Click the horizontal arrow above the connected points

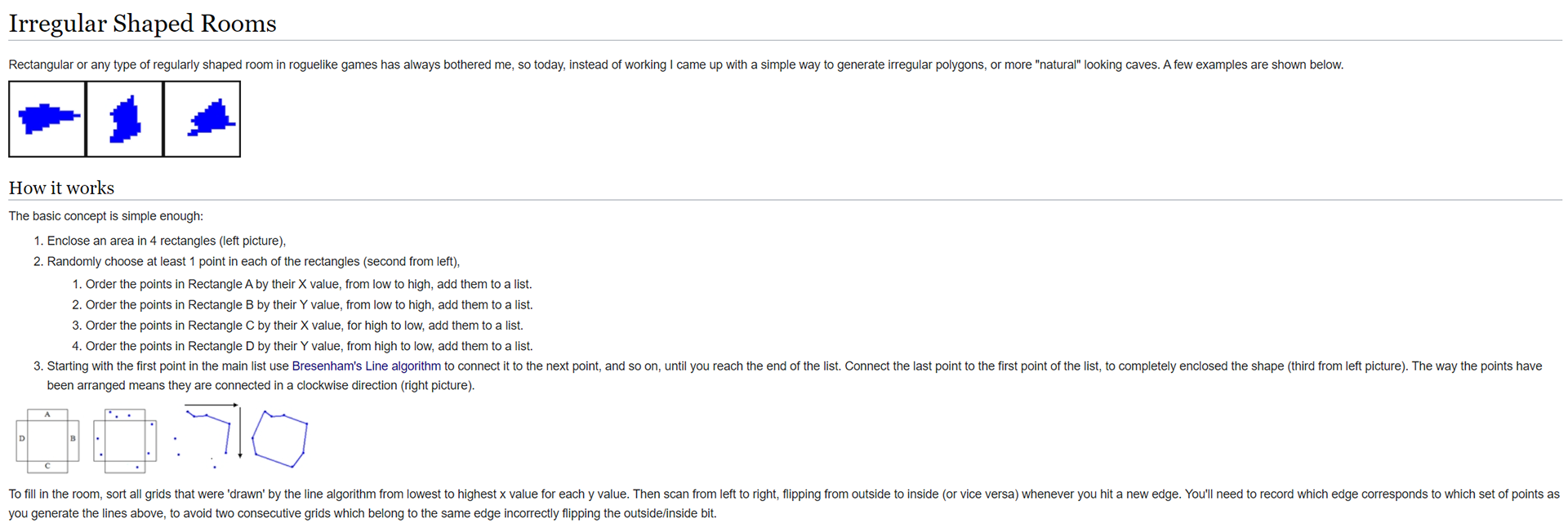click(212, 405)
